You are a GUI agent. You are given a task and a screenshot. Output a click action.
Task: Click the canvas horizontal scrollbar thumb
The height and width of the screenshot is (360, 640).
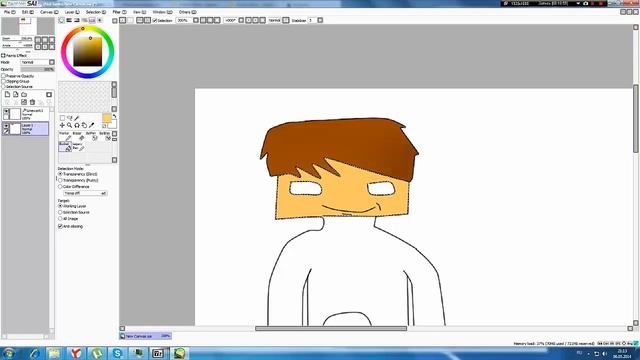pyautogui.click(x=331, y=328)
